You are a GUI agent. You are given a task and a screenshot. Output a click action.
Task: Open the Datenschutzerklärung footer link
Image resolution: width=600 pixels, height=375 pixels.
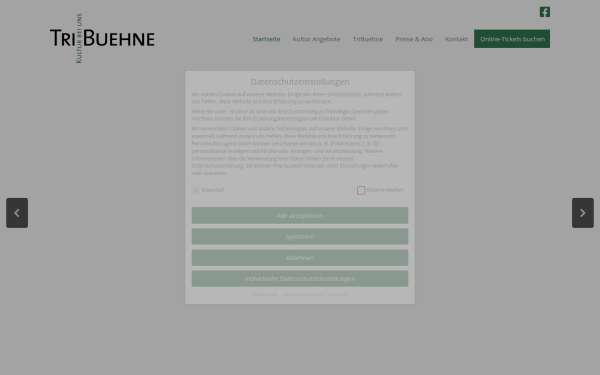(x=302, y=295)
